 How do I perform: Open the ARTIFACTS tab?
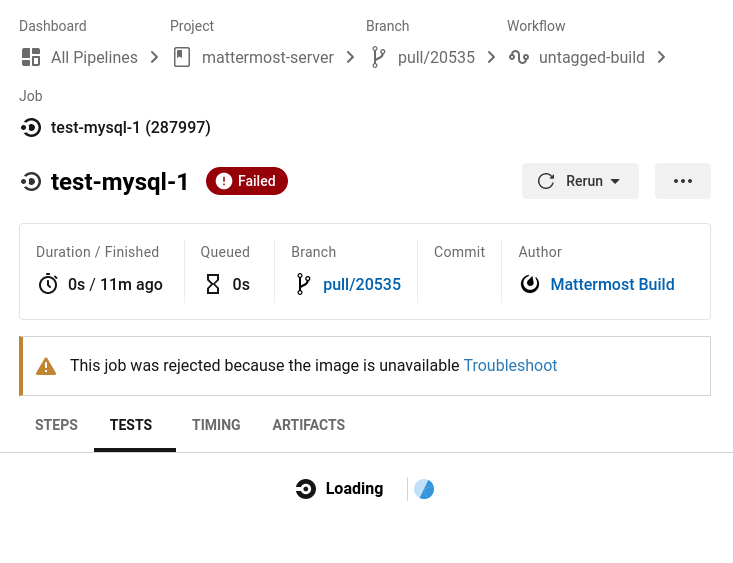click(x=309, y=425)
